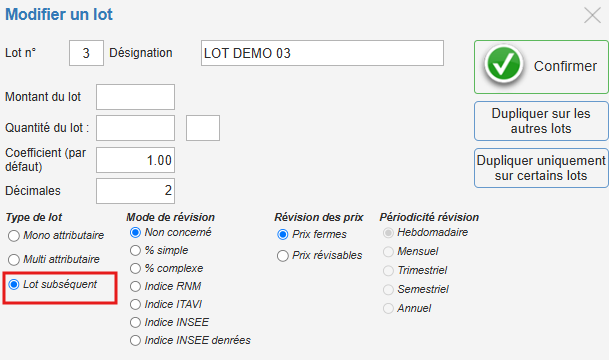Close the Modifier un lot dialog
This screenshot has width=609, height=360.
pyautogui.click(x=592, y=16)
